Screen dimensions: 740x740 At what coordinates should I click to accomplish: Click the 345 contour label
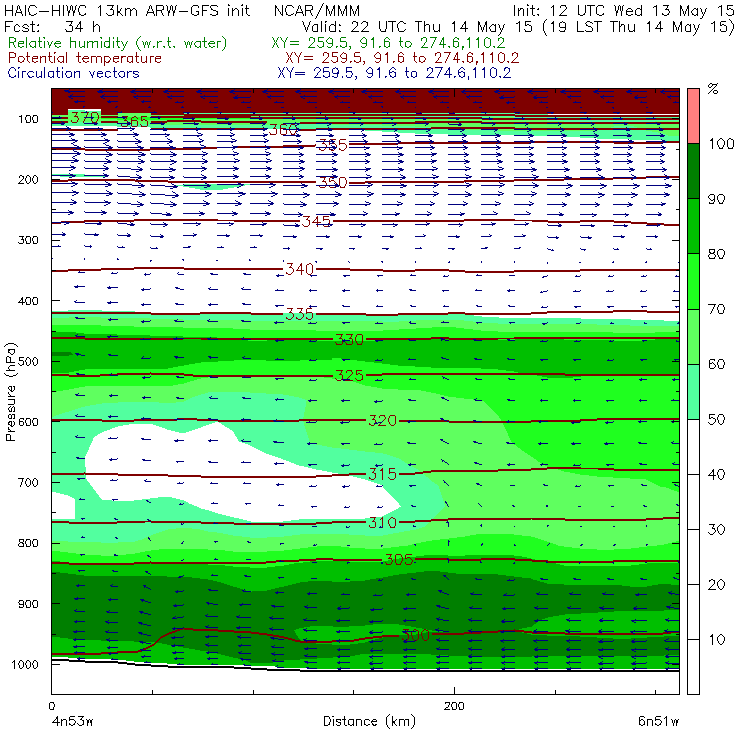[316, 221]
